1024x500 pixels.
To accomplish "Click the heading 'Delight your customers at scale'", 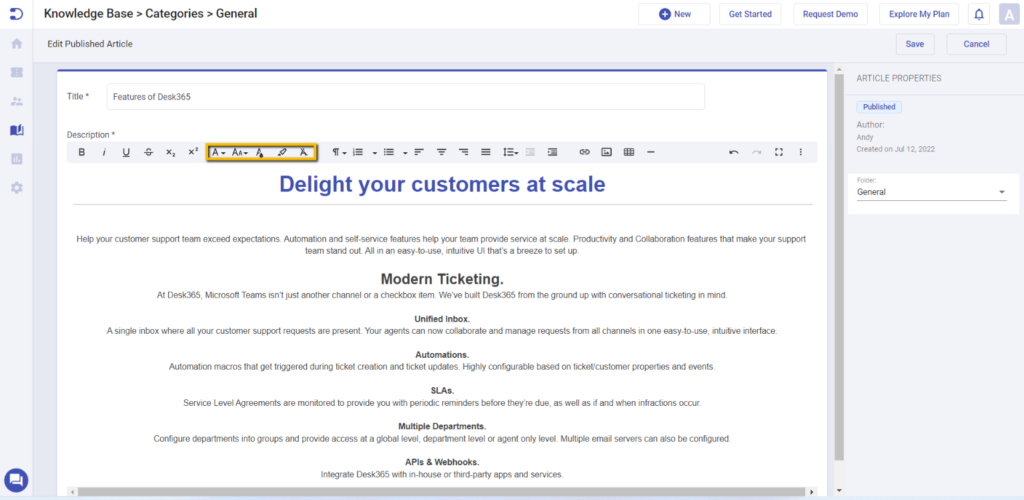I will coord(442,184).
